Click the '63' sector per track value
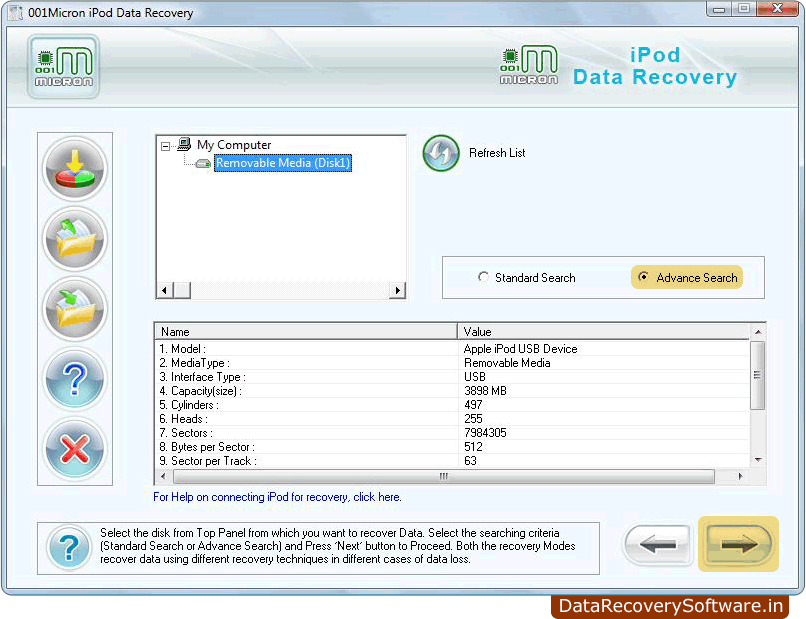806x619 pixels. pos(470,461)
